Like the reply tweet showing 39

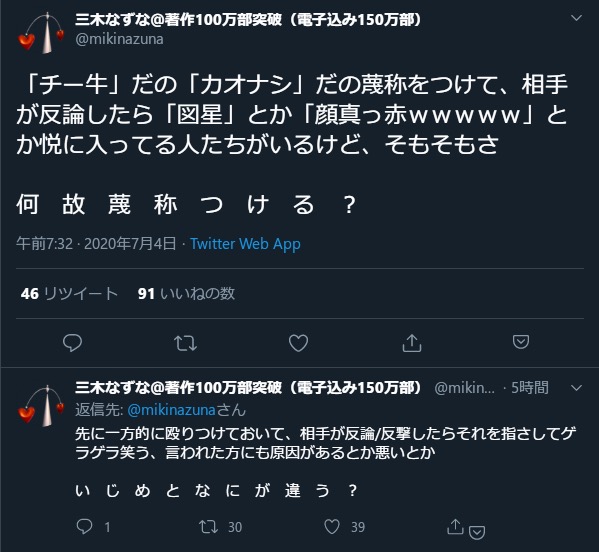click(x=332, y=526)
